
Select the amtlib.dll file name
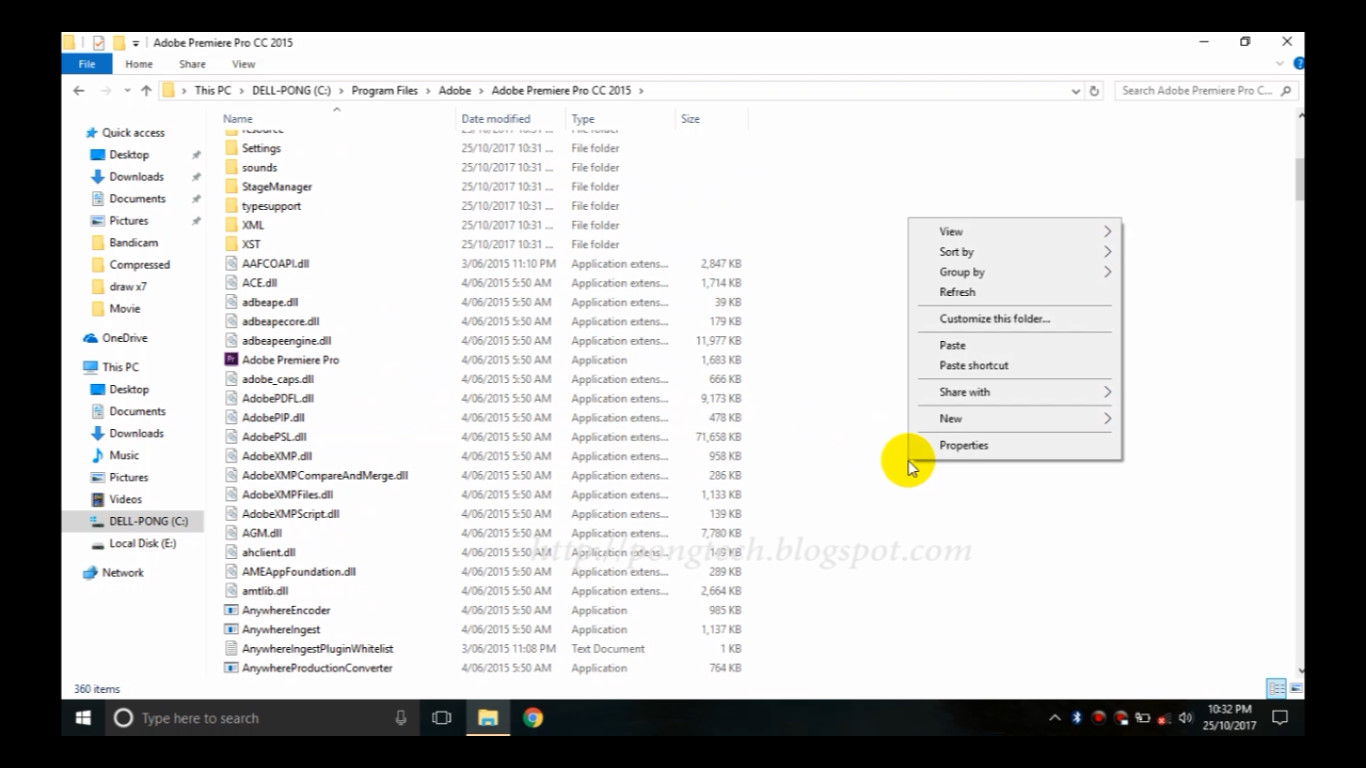click(x=265, y=591)
